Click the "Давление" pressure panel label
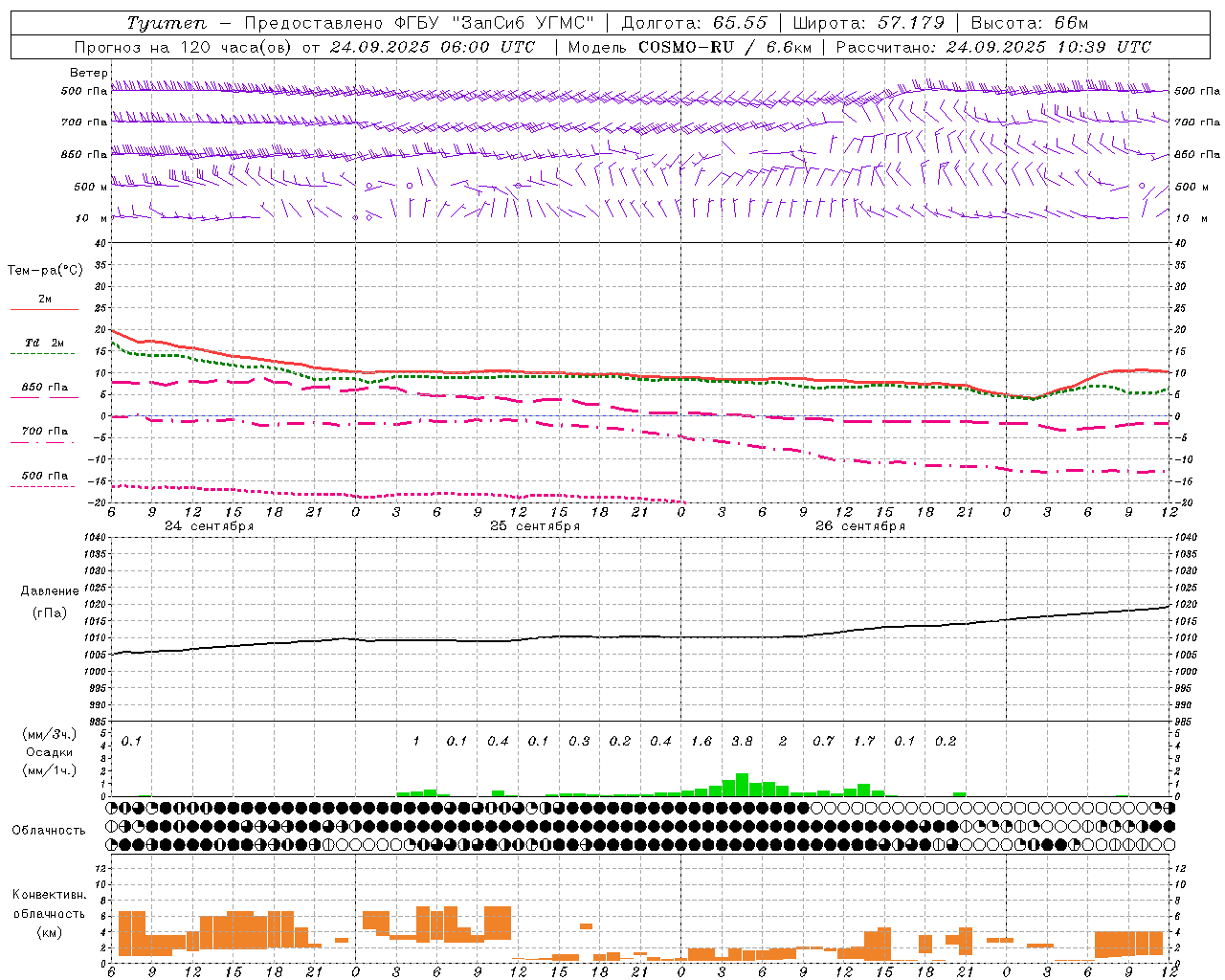The image size is (1225, 980). 50,591
